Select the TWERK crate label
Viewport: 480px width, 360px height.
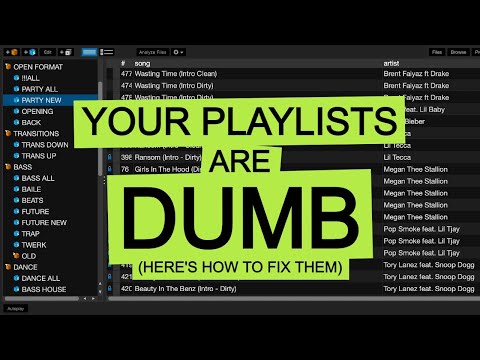(34, 245)
